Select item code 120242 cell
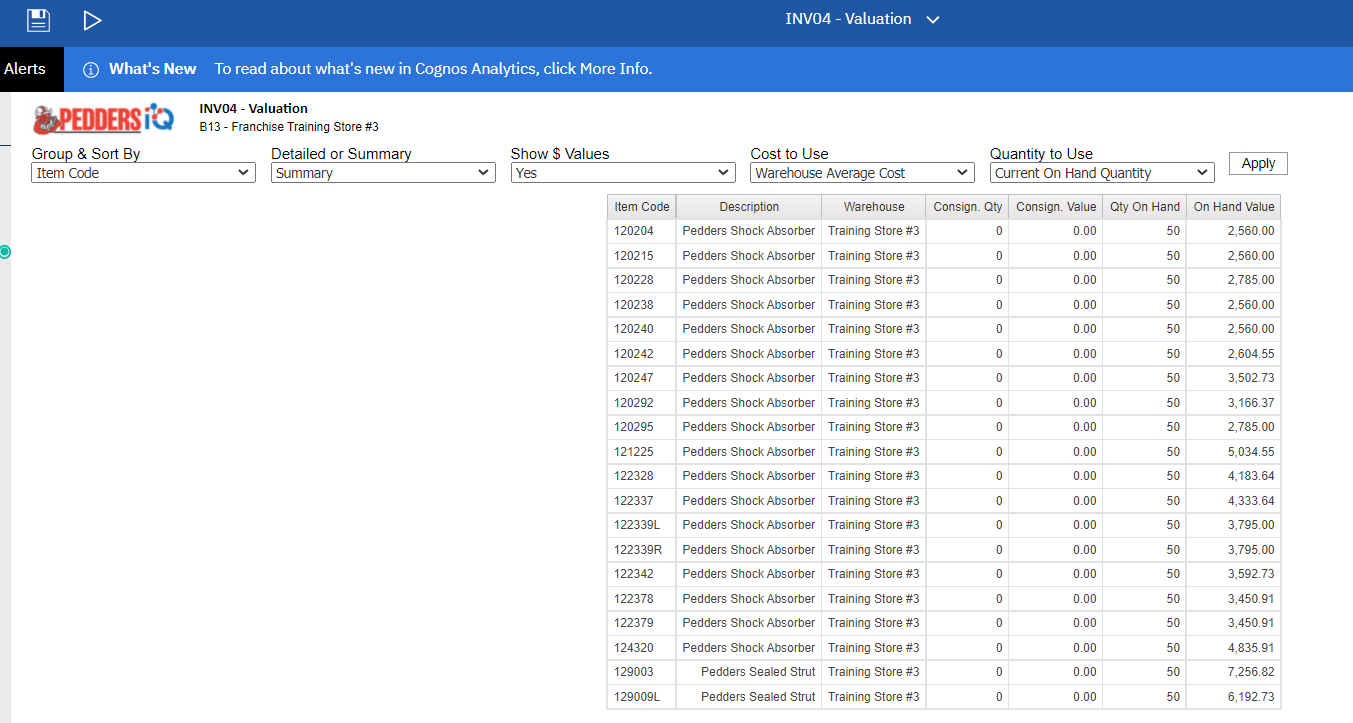This screenshot has width=1353, height=723. tap(642, 354)
